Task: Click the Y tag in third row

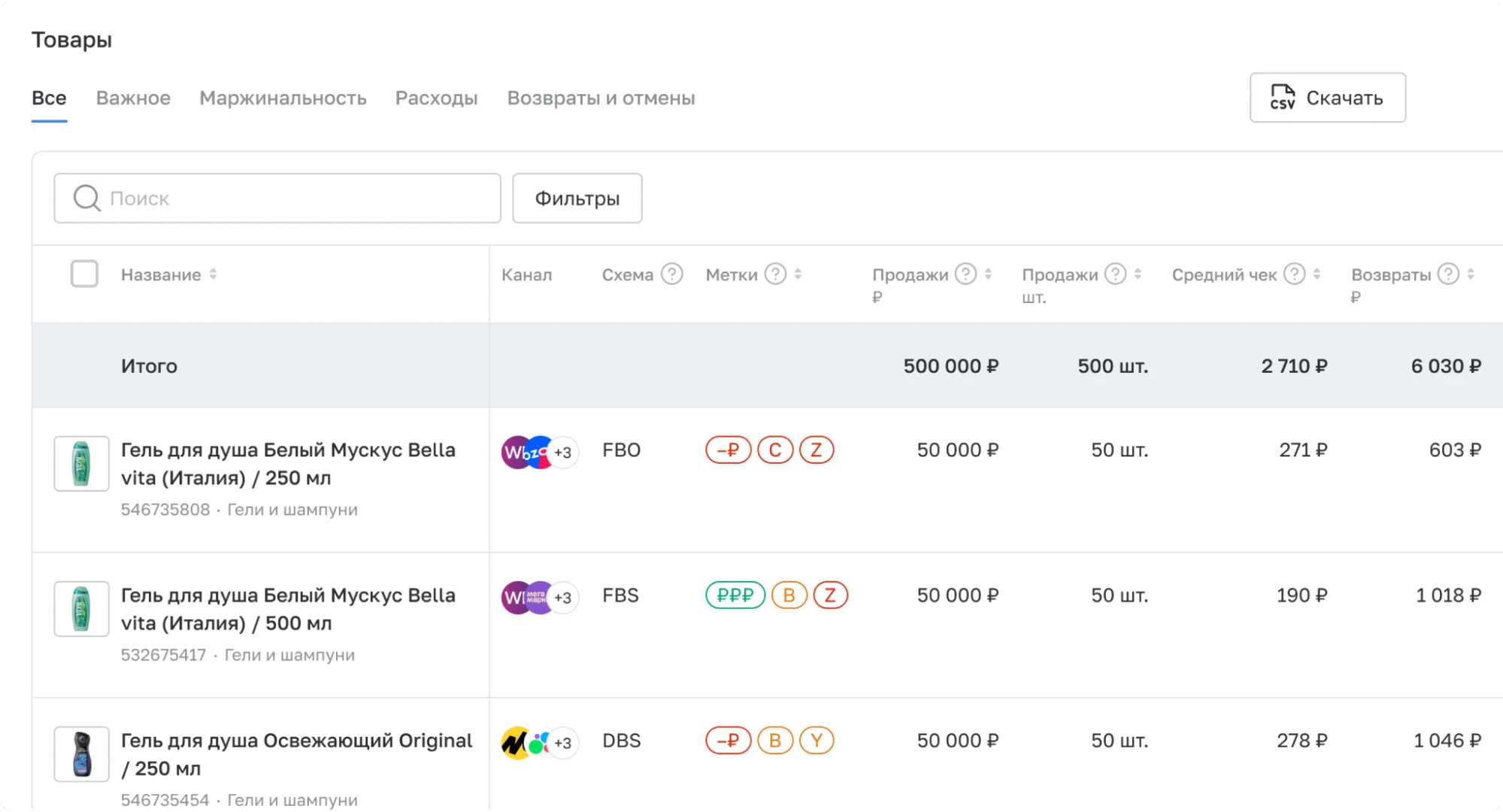Action: click(x=816, y=741)
